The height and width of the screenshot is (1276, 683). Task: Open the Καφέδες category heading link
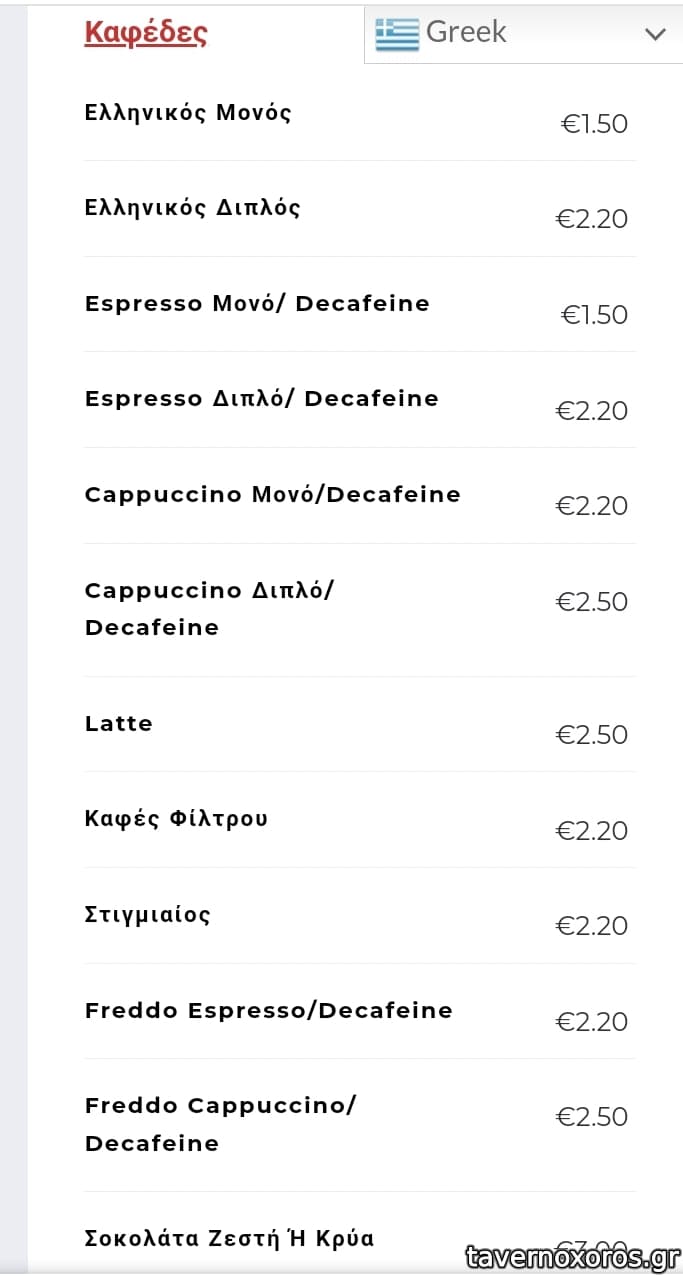tap(146, 33)
